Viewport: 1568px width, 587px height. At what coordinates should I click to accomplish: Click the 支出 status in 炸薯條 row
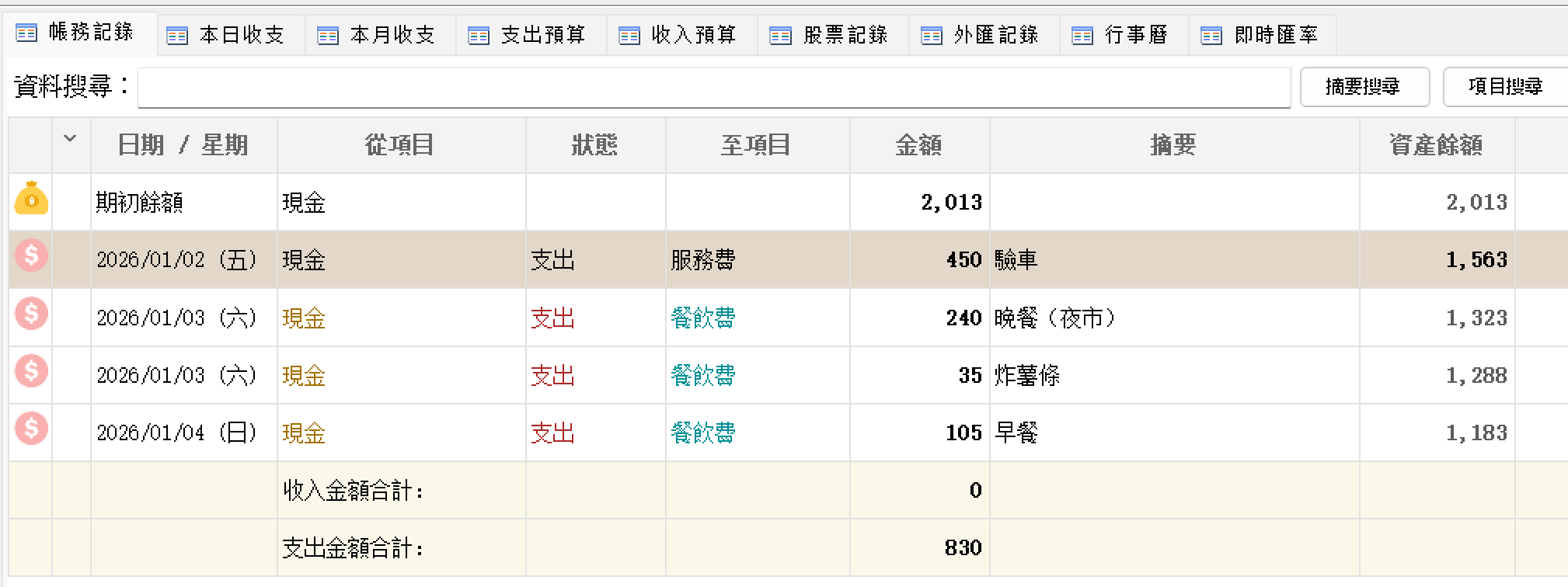(595, 375)
